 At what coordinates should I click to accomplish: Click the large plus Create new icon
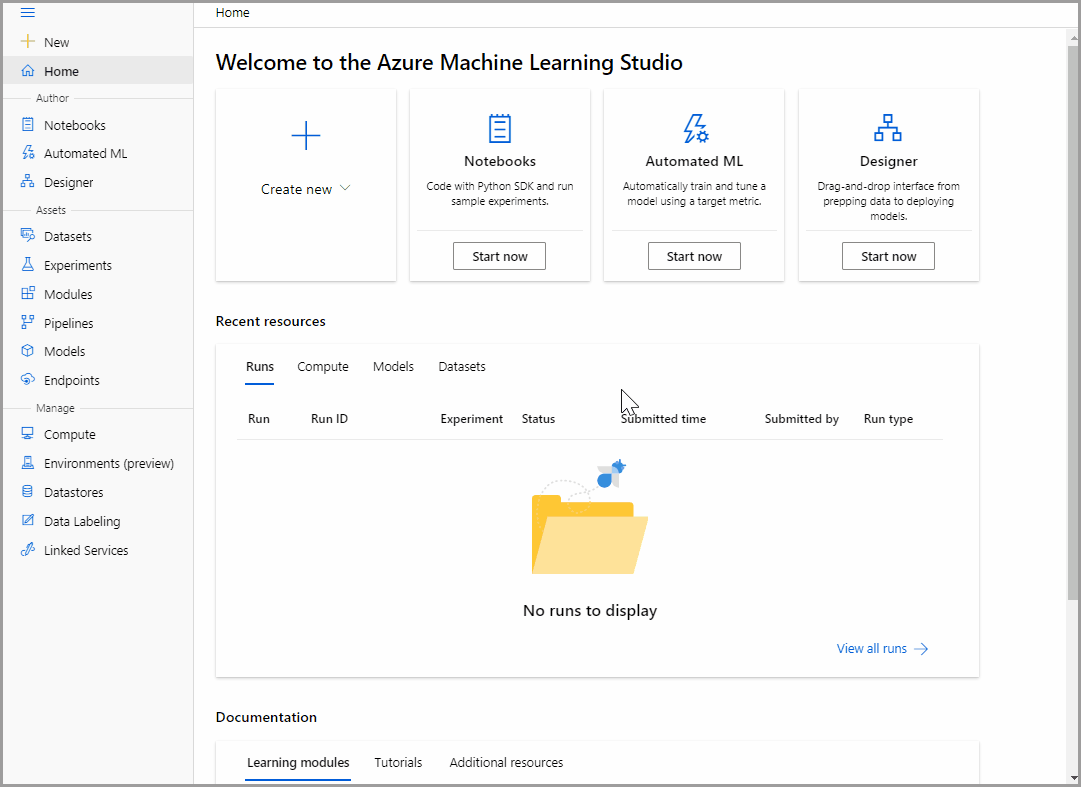[x=305, y=136]
